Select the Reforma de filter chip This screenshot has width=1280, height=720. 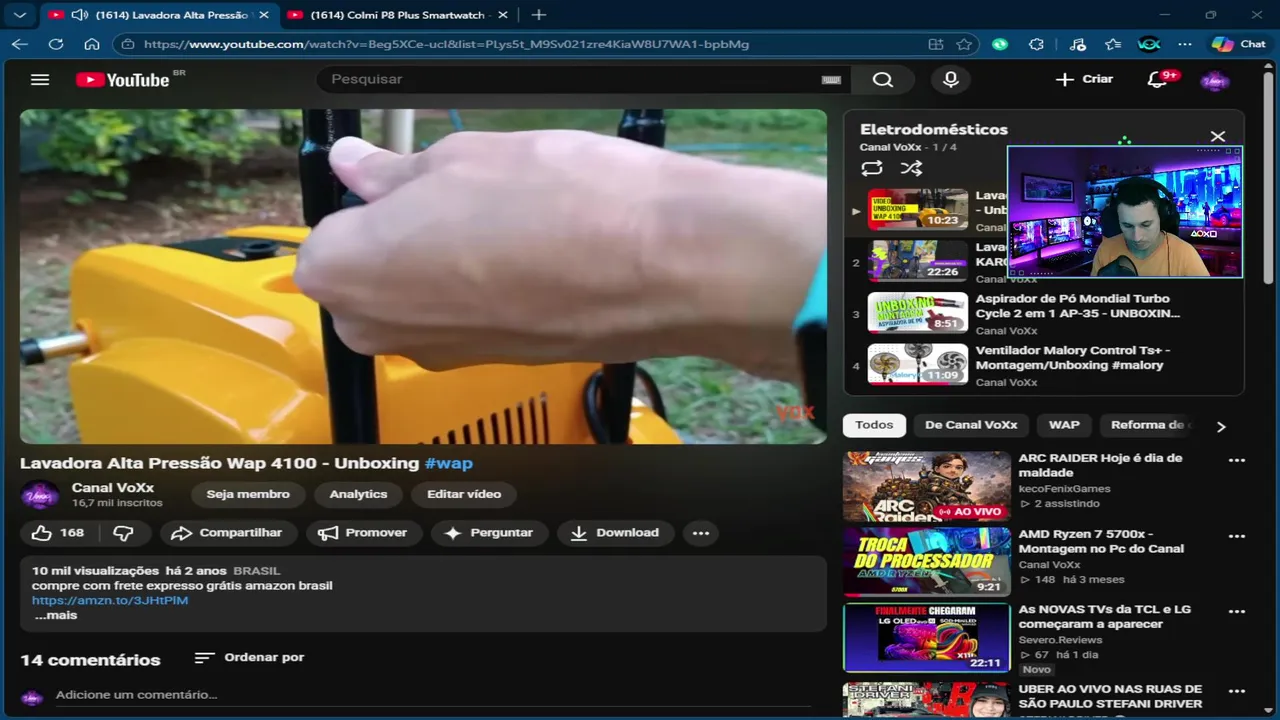(1148, 425)
